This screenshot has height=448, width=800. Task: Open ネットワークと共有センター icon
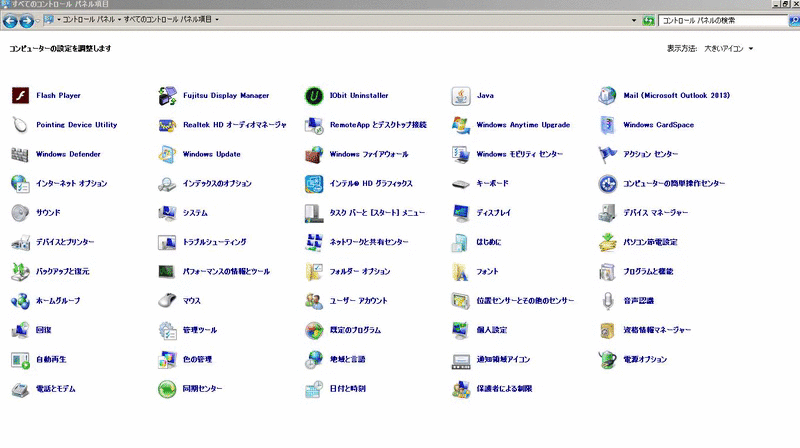coord(314,242)
